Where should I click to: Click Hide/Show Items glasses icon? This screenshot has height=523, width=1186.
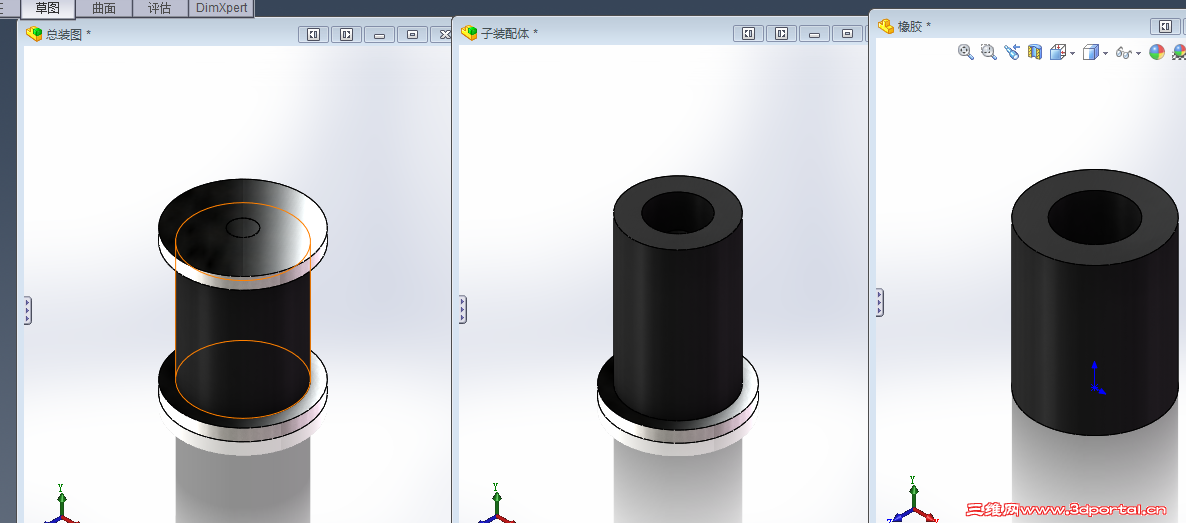(1124, 53)
